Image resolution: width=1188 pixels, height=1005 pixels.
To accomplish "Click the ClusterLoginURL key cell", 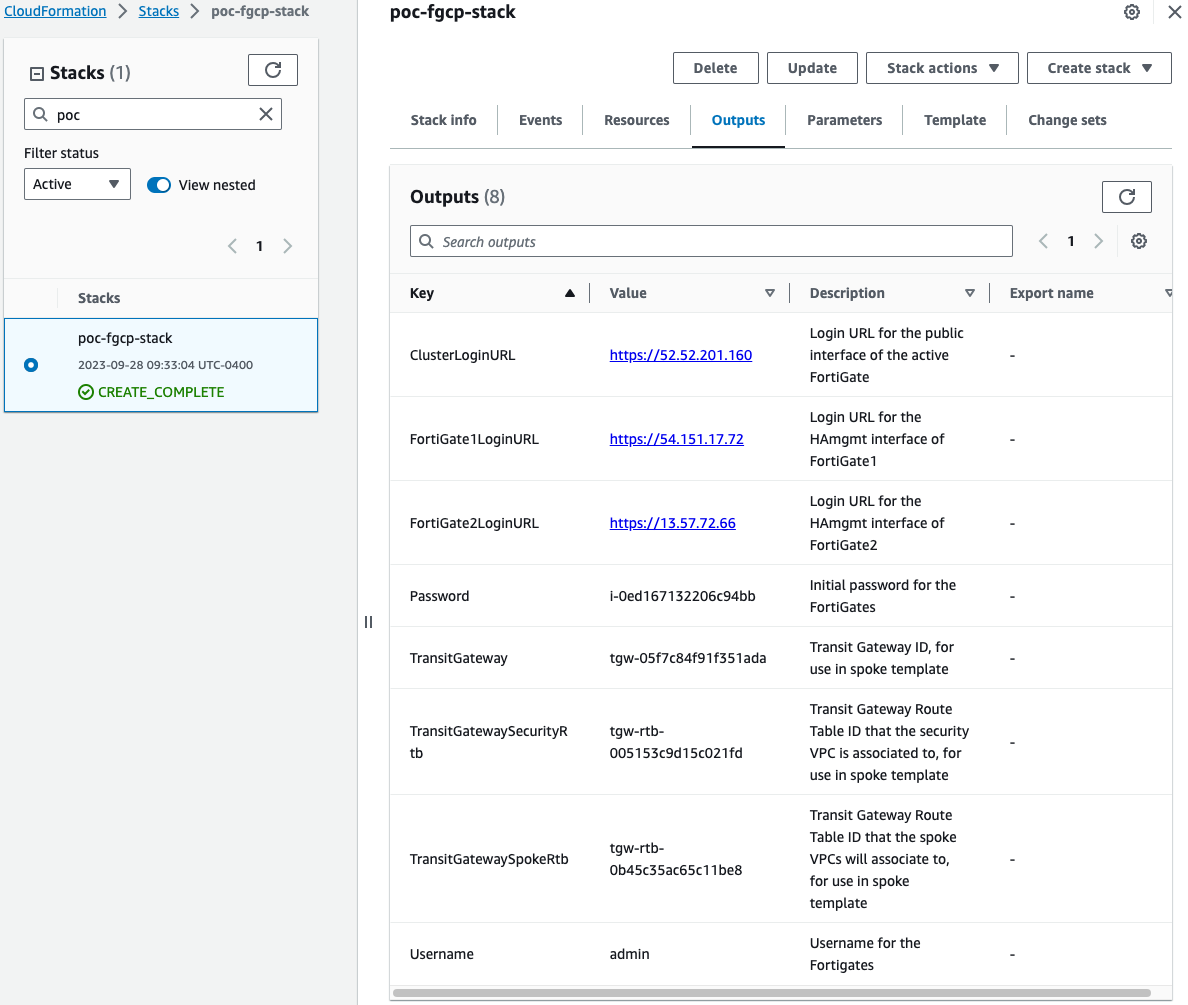I will click(x=462, y=355).
